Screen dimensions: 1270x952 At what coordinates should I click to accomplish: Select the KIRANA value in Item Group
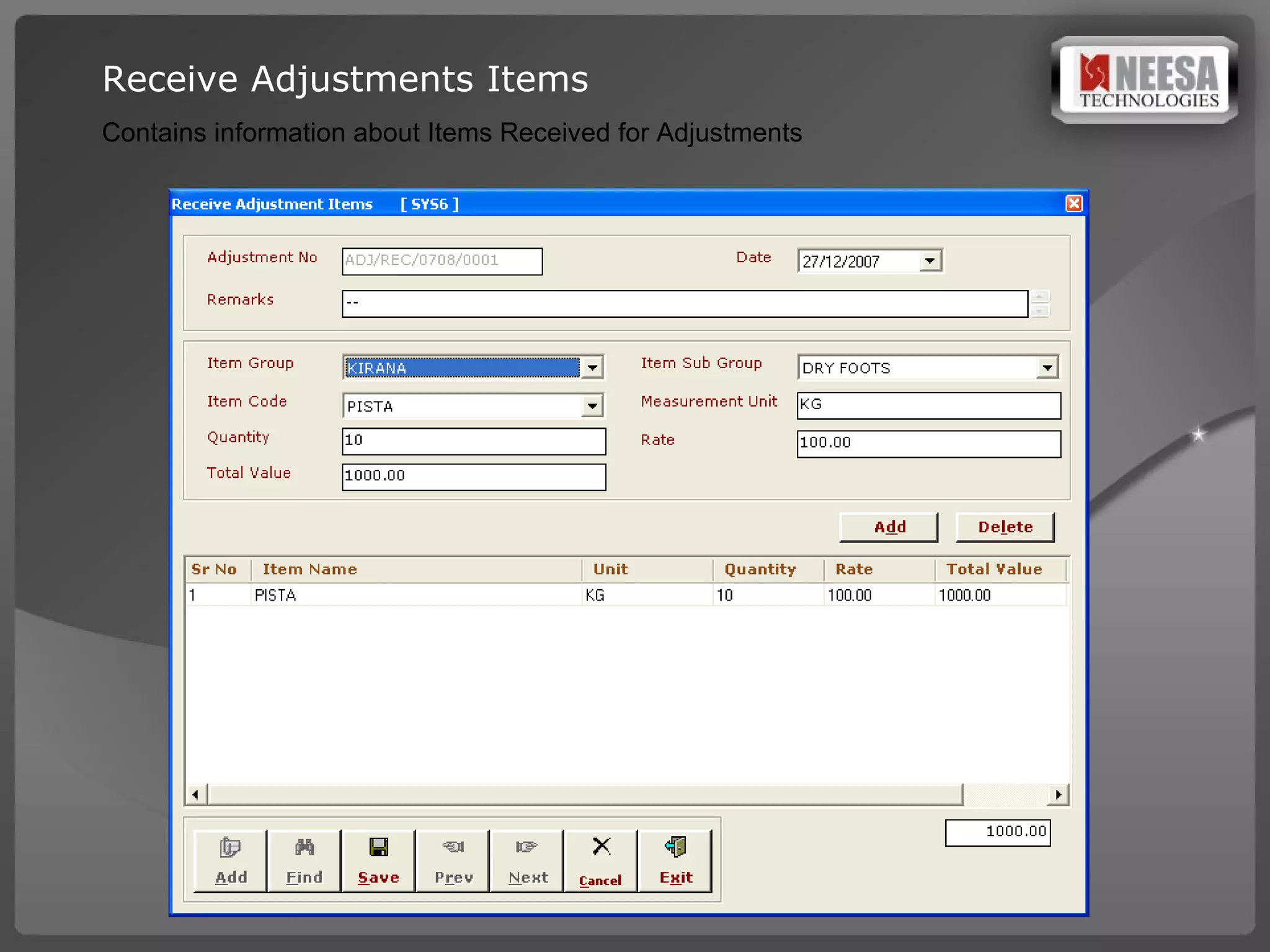coord(462,368)
